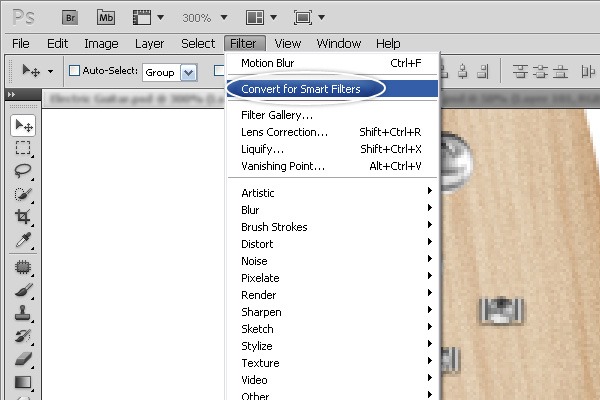Select the Rectangular Marquee tool
This screenshot has width=600, height=400.
click(23, 148)
